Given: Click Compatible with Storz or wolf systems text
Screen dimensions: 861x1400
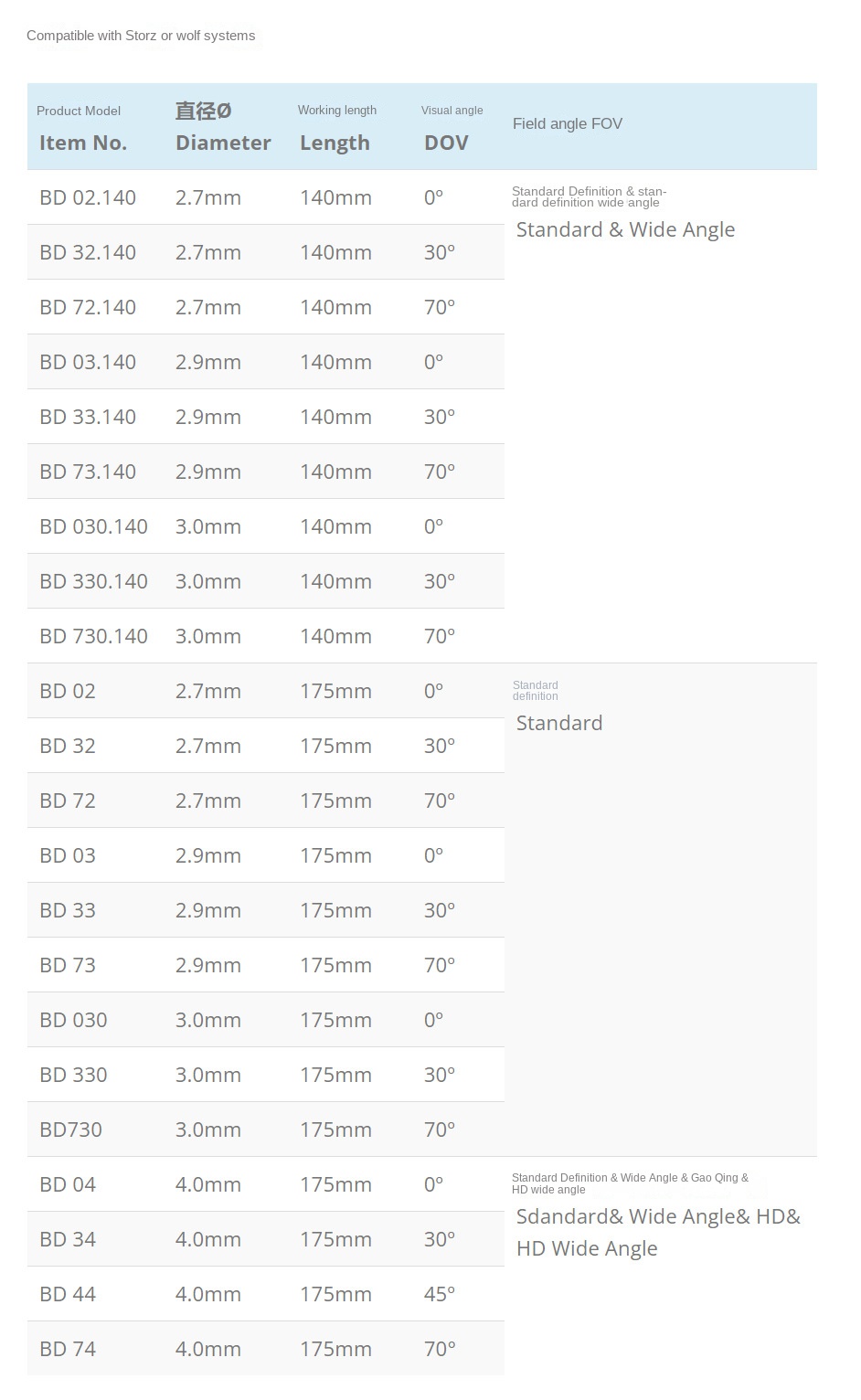Looking at the screenshot, I should point(141,36).
